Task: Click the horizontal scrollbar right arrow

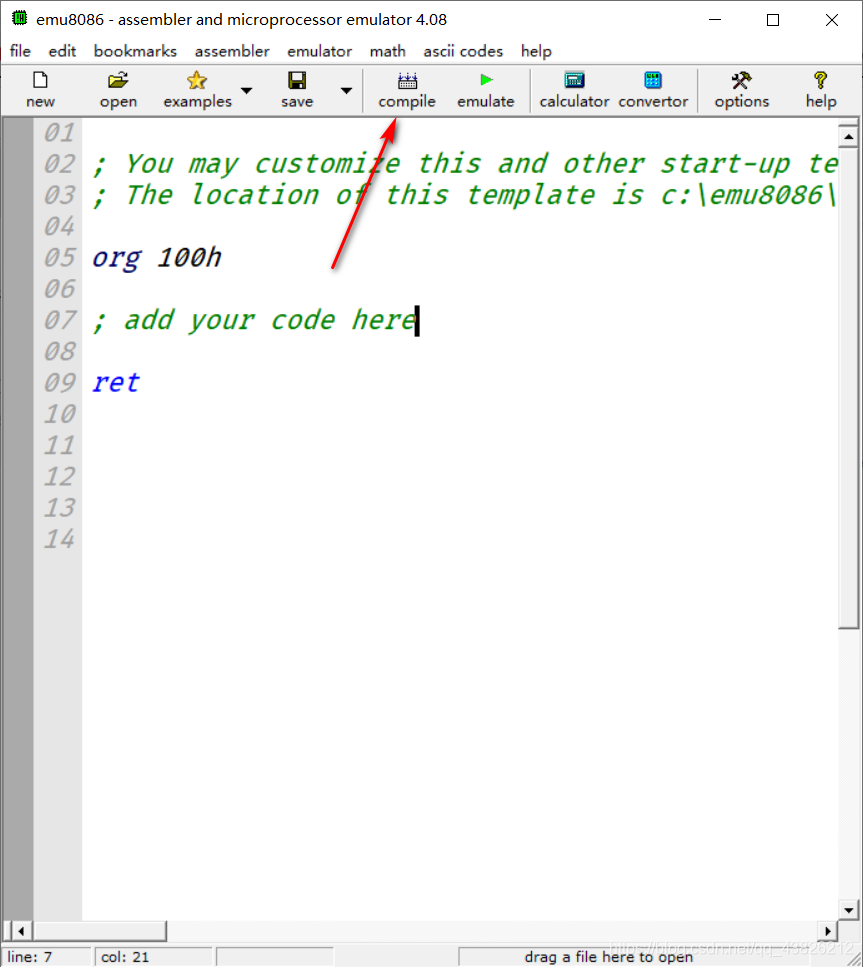Action: 827,931
